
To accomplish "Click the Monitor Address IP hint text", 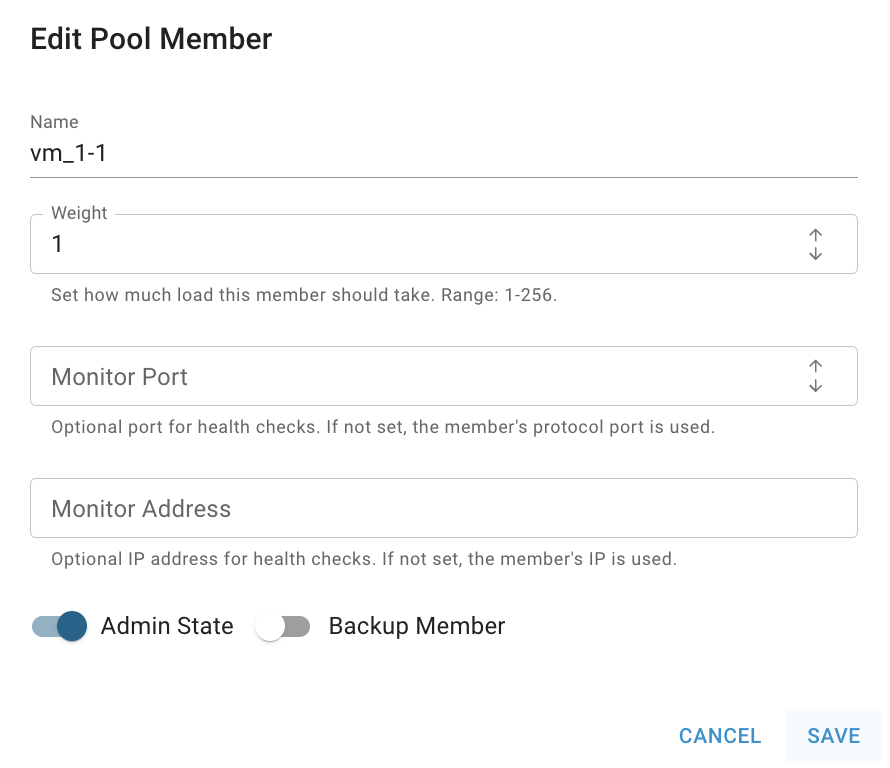I will coord(364,559).
